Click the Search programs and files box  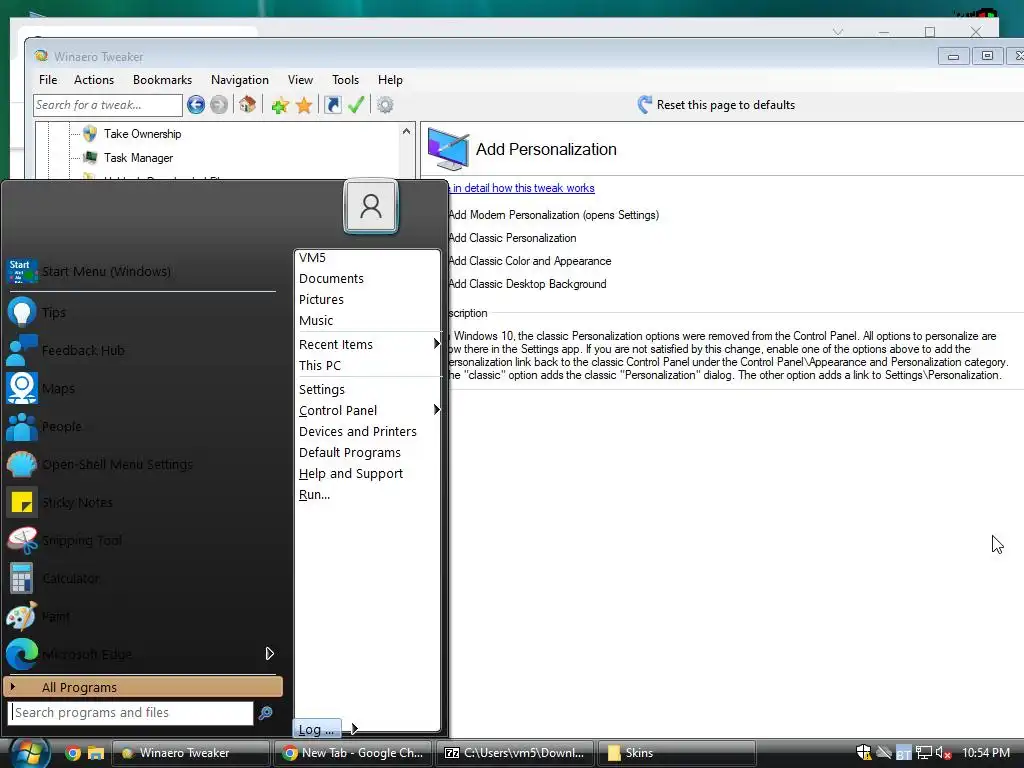click(x=131, y=712)
